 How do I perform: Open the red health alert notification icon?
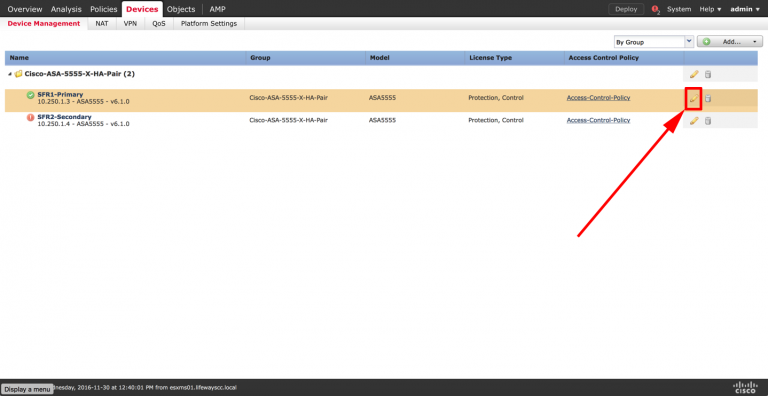tap(656, 9)
